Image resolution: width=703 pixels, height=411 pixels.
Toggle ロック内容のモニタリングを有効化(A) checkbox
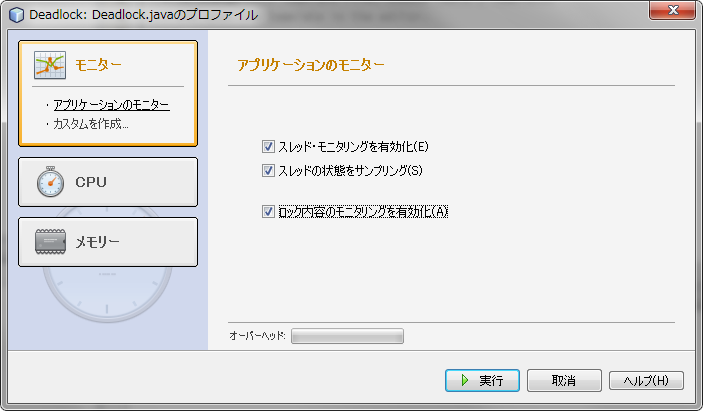(x=268, y=212)
